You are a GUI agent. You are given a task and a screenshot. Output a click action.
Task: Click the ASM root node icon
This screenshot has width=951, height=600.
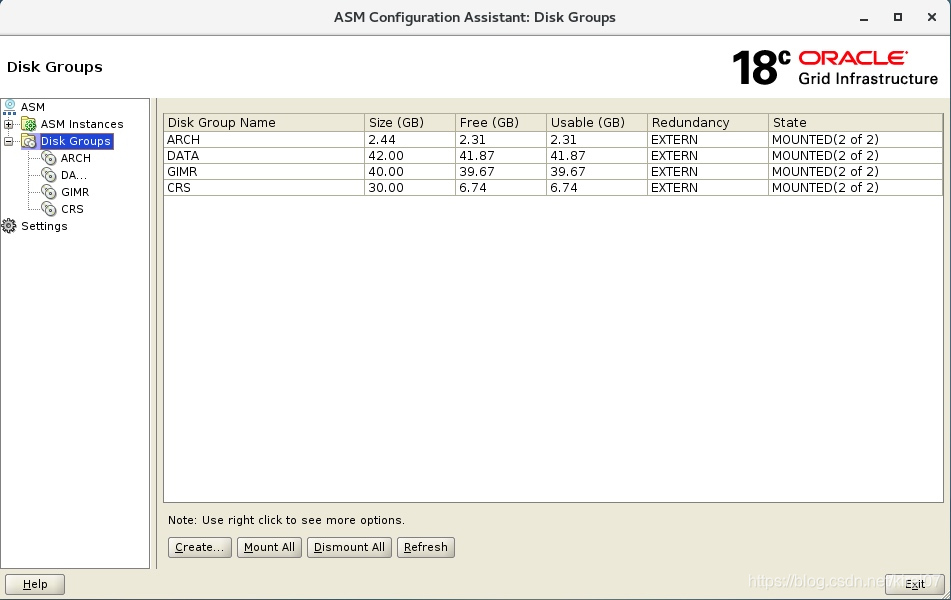point(10,107)
